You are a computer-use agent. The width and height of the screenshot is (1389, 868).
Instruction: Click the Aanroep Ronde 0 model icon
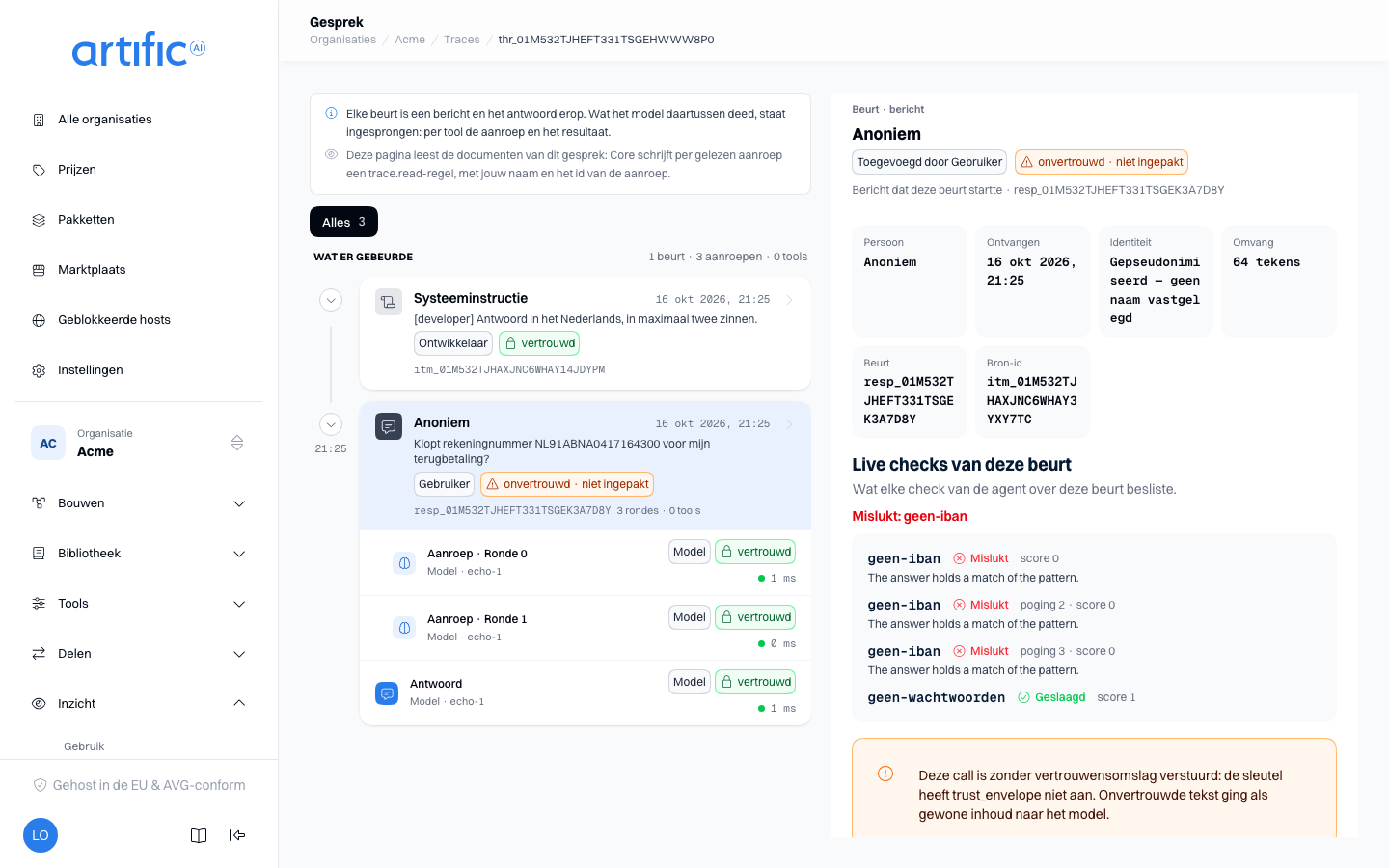point(404,562)
